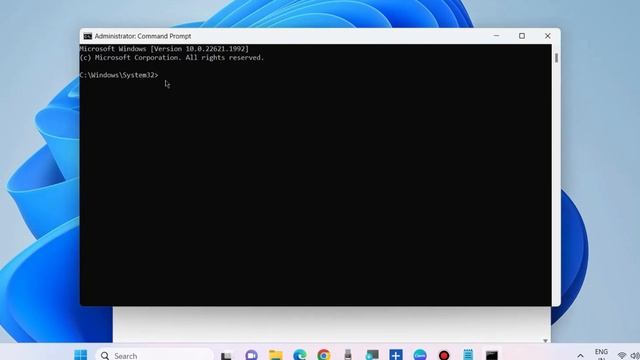Screen dimensions: 640x360
Task: Open the volume speaker tray icon
Action: tap(635, 356)
